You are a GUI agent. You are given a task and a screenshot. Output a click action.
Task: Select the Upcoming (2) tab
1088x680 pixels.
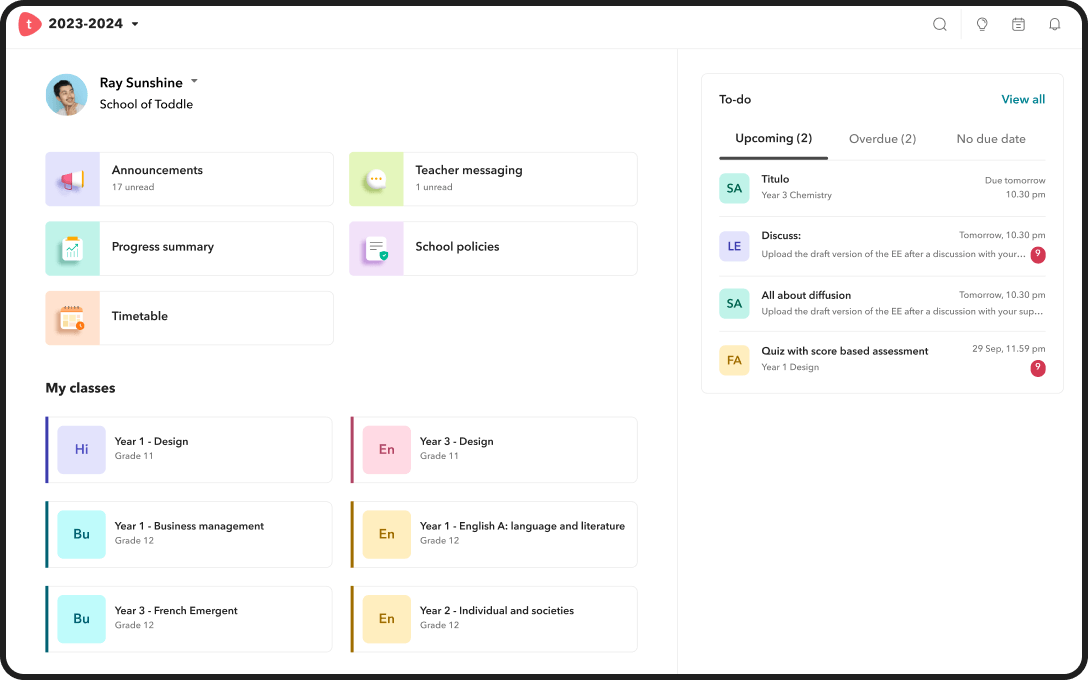click(774, 139)
